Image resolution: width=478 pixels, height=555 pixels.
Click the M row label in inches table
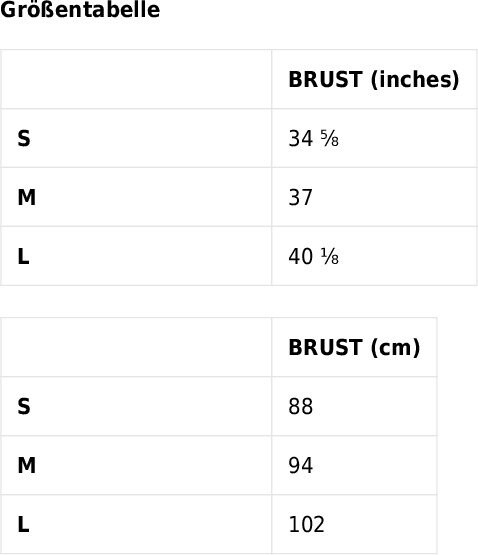coord(27,197)
